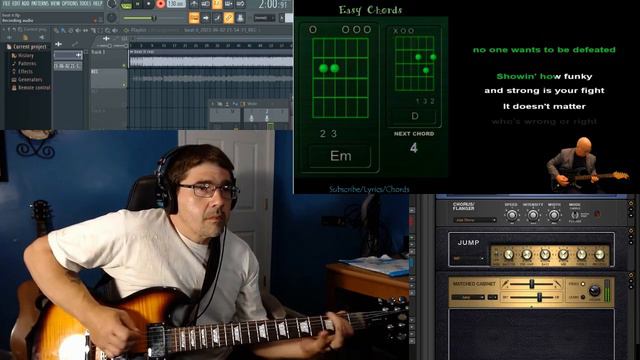
Task: Open the snap dropdown in the FL Studio toolbar
Action: click(x=264, y=18)
